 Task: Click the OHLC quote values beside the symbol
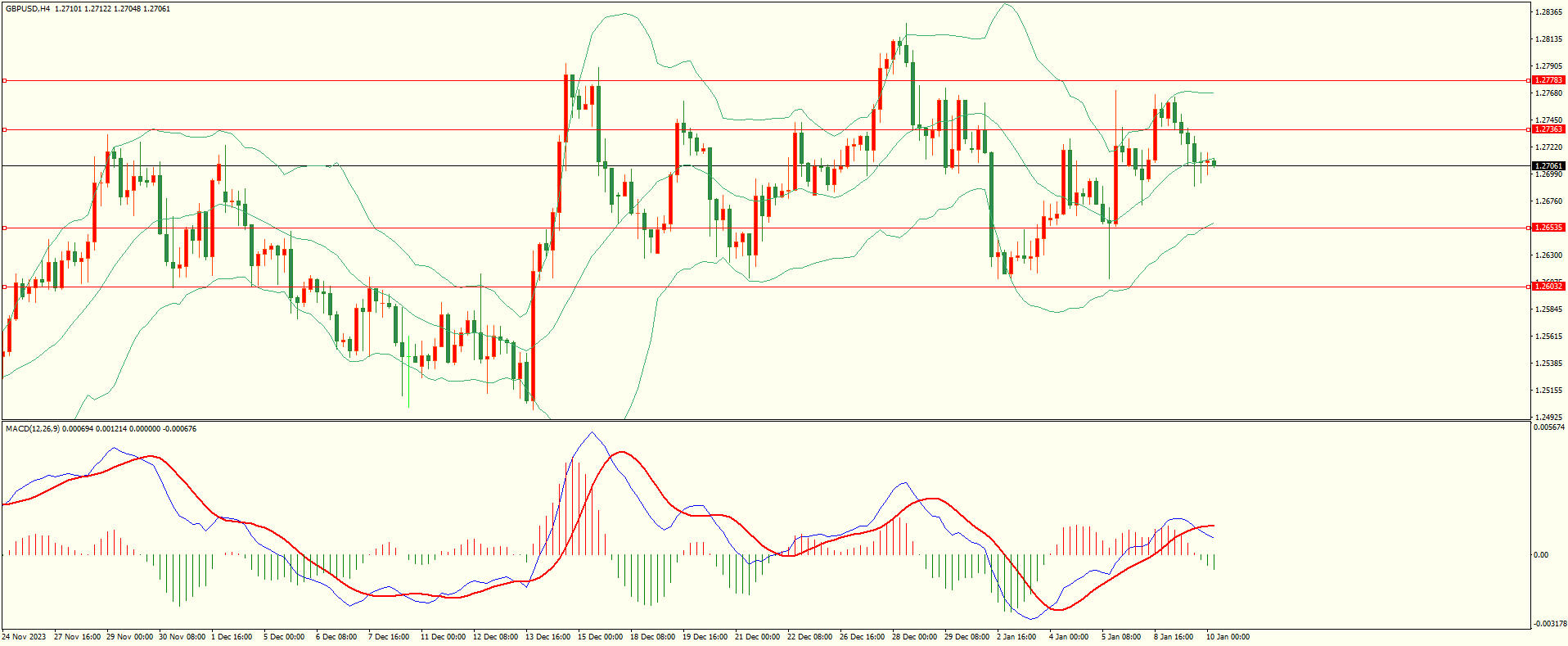(113, 9)
